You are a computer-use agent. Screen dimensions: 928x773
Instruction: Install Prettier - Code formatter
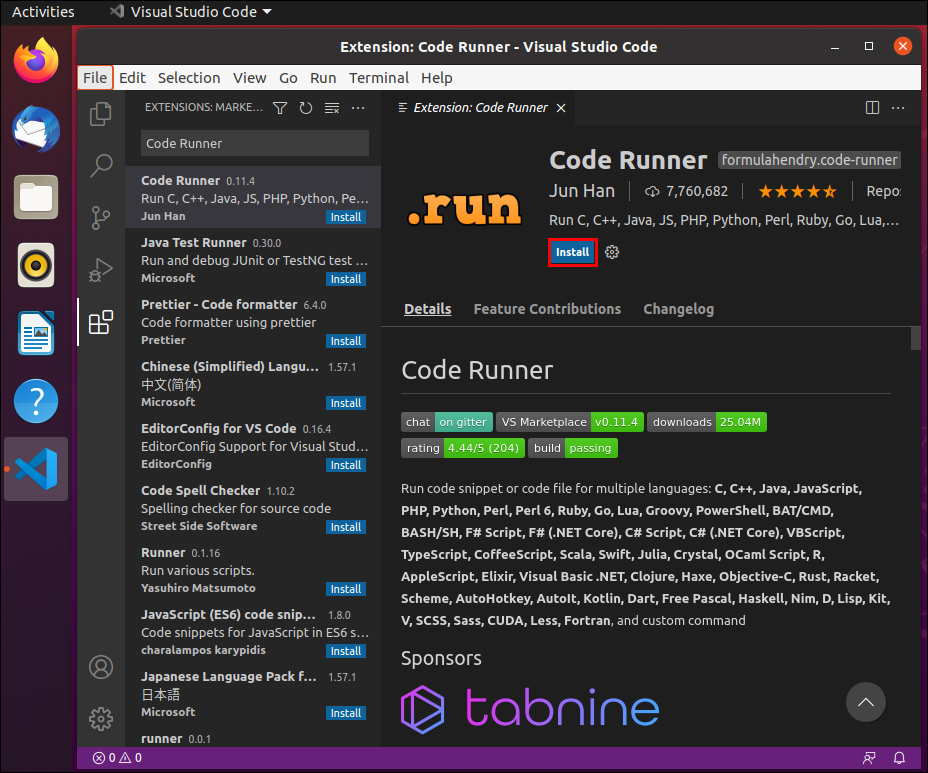(x=346, y=342)
